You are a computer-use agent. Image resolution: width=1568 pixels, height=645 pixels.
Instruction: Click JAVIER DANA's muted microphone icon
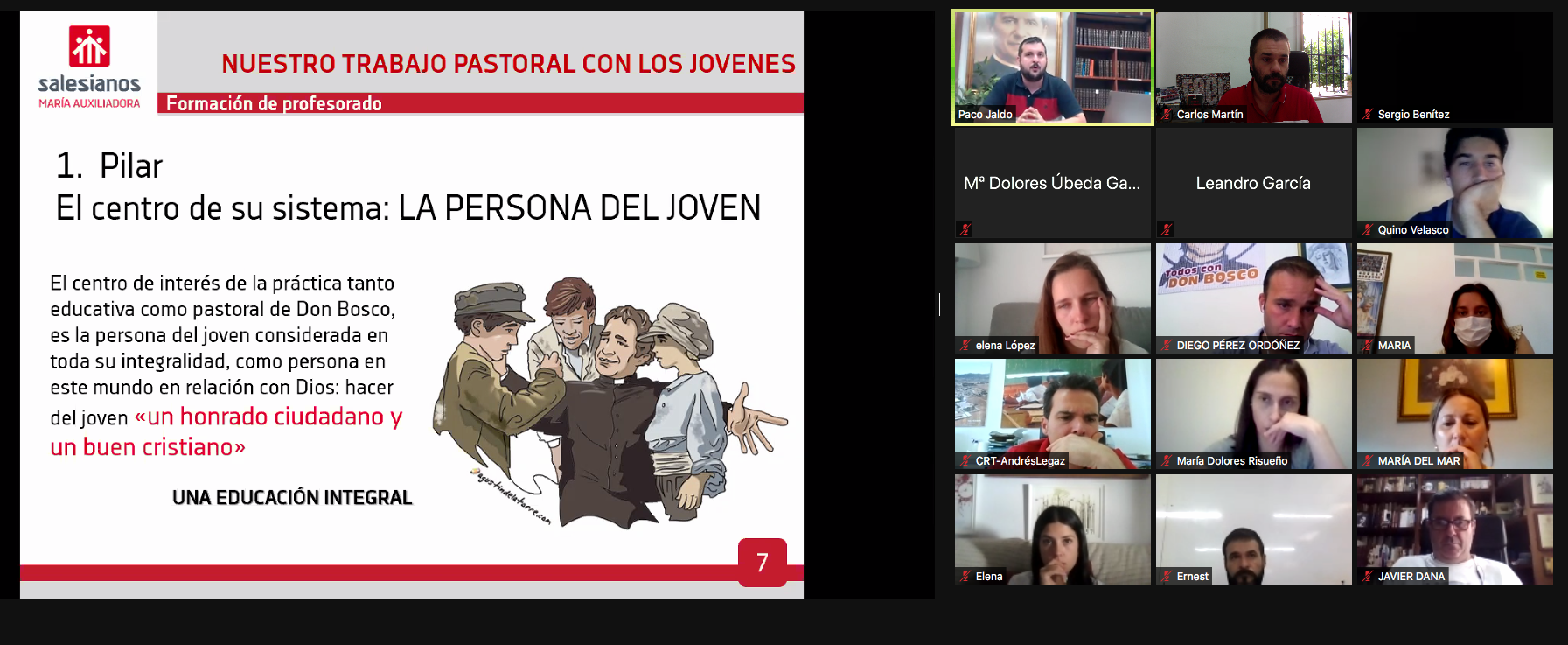1368,577
